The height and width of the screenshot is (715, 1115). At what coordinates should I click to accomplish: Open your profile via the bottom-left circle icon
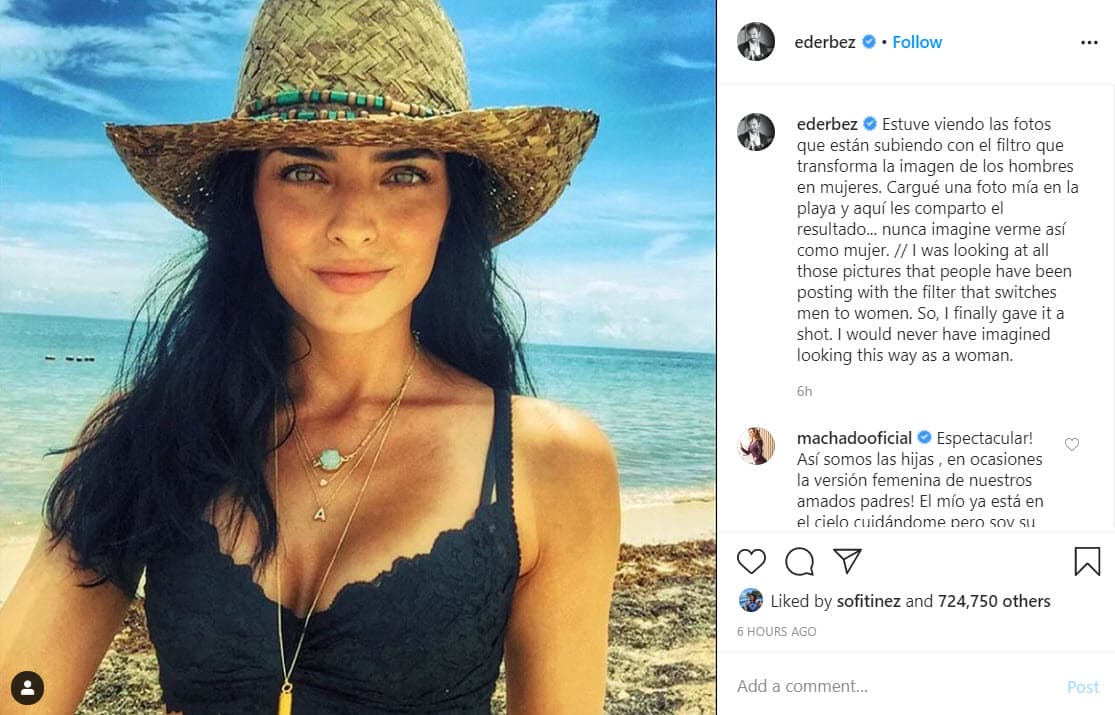pos(27,688)
